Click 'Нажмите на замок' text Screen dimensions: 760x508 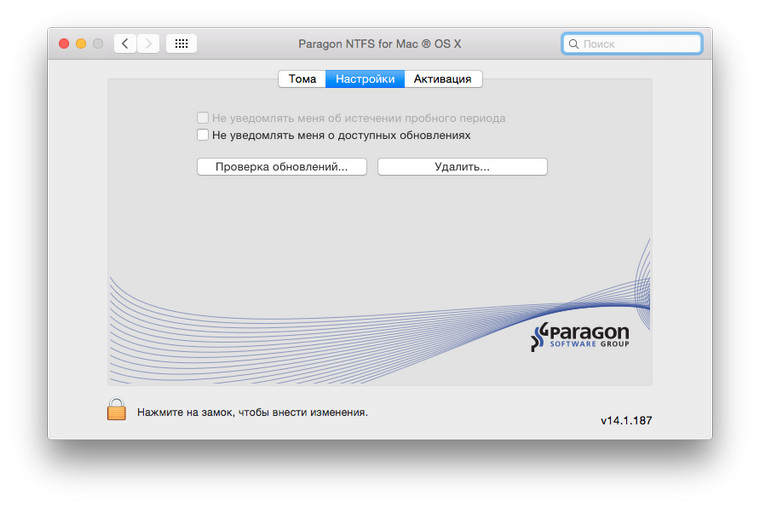pos(252,412)
